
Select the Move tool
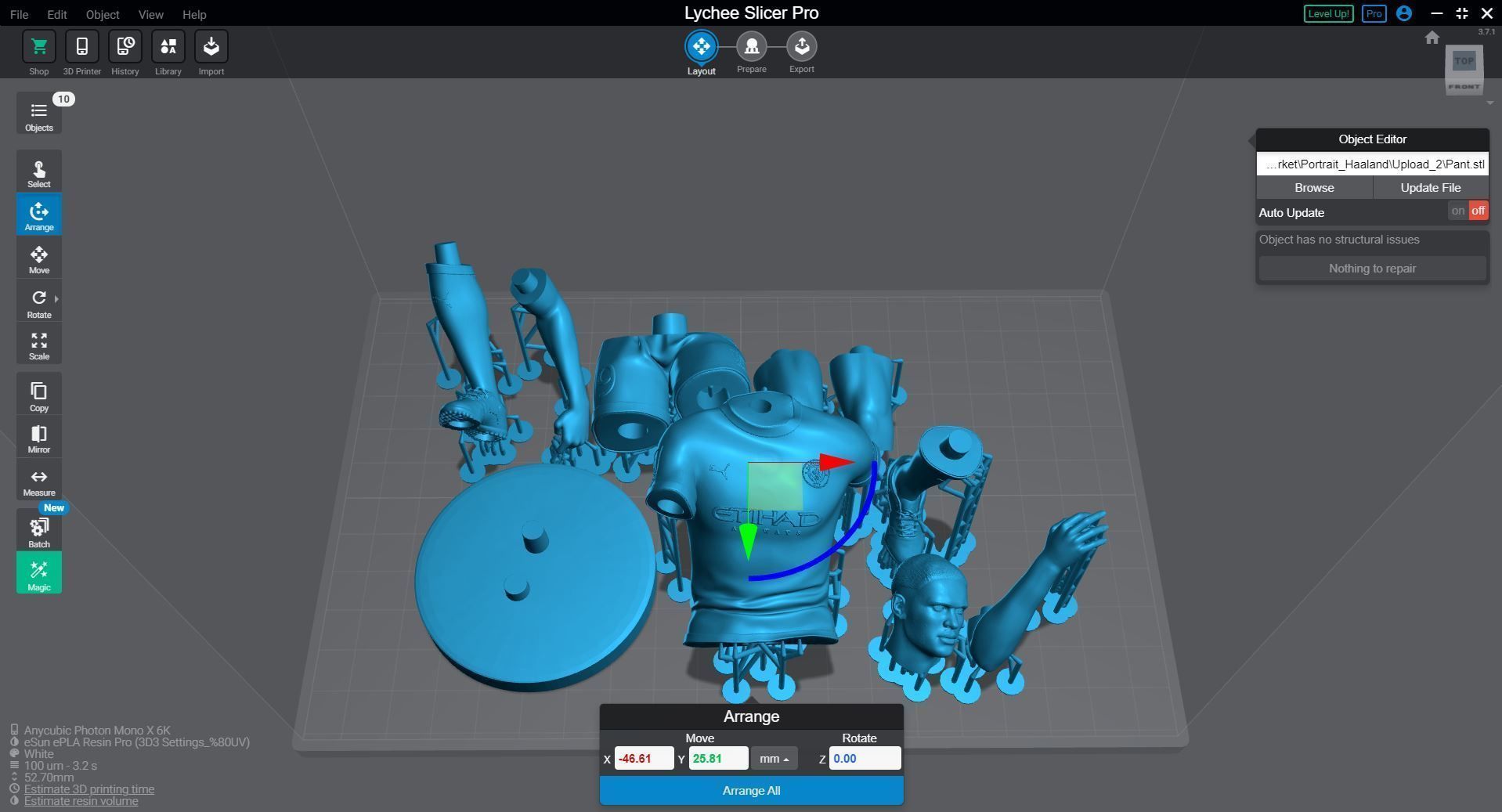38,258
